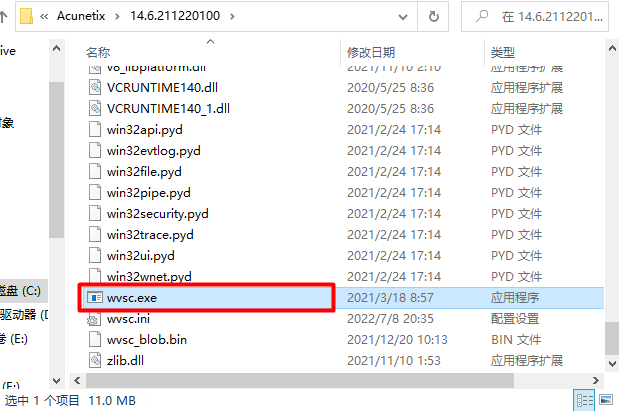Click the refresh button in address bar
Screen dimensions: 619x411
coord(433,16)
